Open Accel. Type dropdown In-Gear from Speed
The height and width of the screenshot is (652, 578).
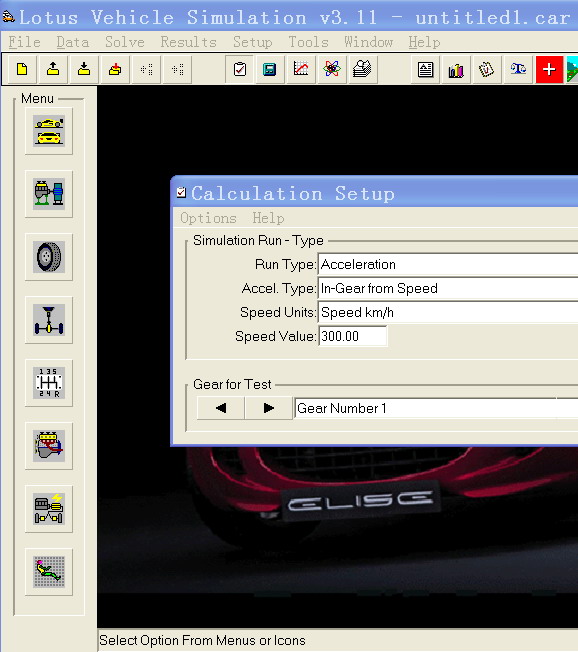click(448, 289)
